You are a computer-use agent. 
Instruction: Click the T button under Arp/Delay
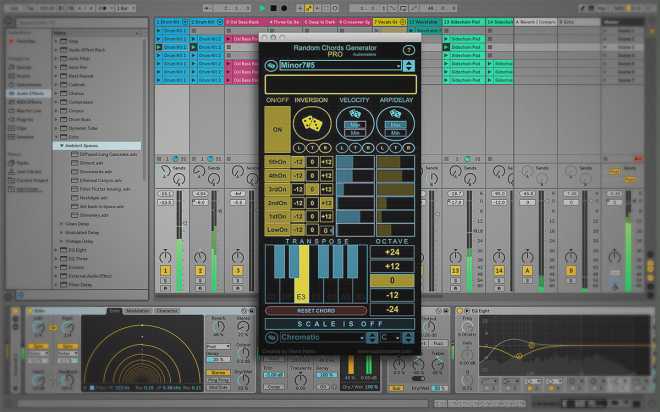pos(395,148)
